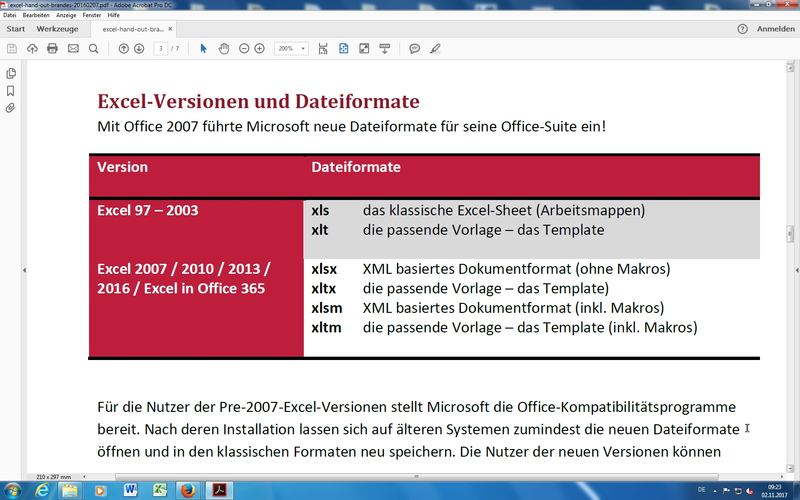Viewport: 800px width, 500px height.
Task: Open Windows Explorer folder in taskbar
Action: tap(70, 491)
